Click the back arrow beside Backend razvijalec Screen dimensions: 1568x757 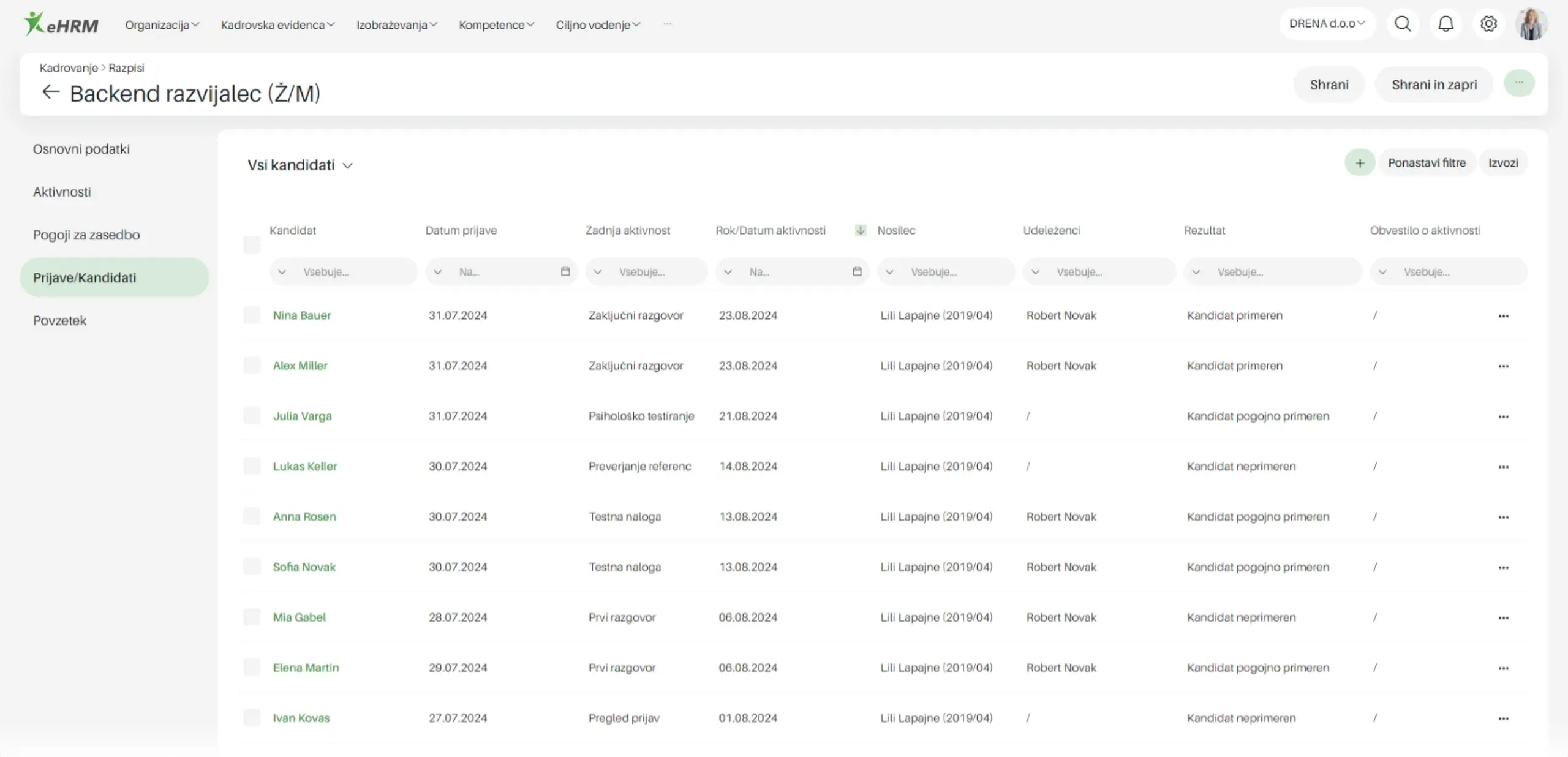[50, 92]
